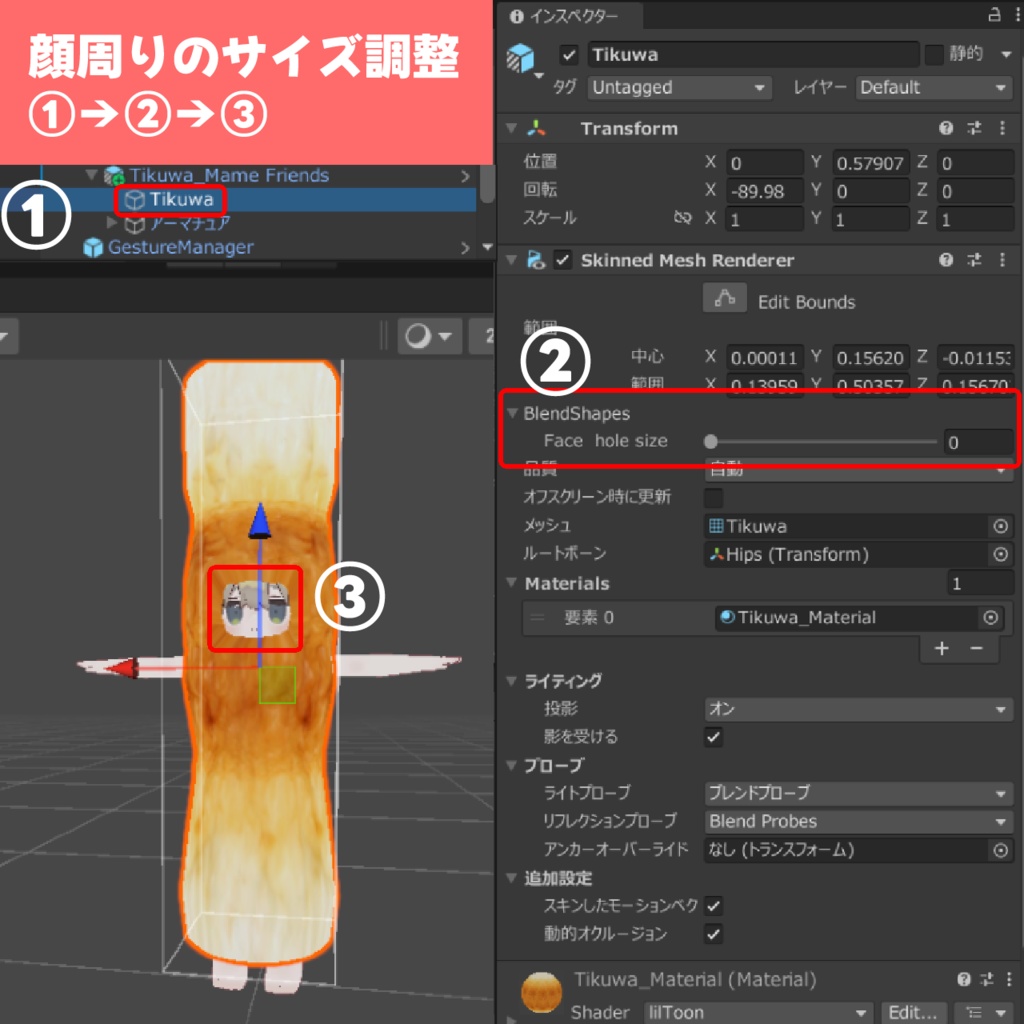
Task: Click the Position Y field 0.57907
Action: 871,163
